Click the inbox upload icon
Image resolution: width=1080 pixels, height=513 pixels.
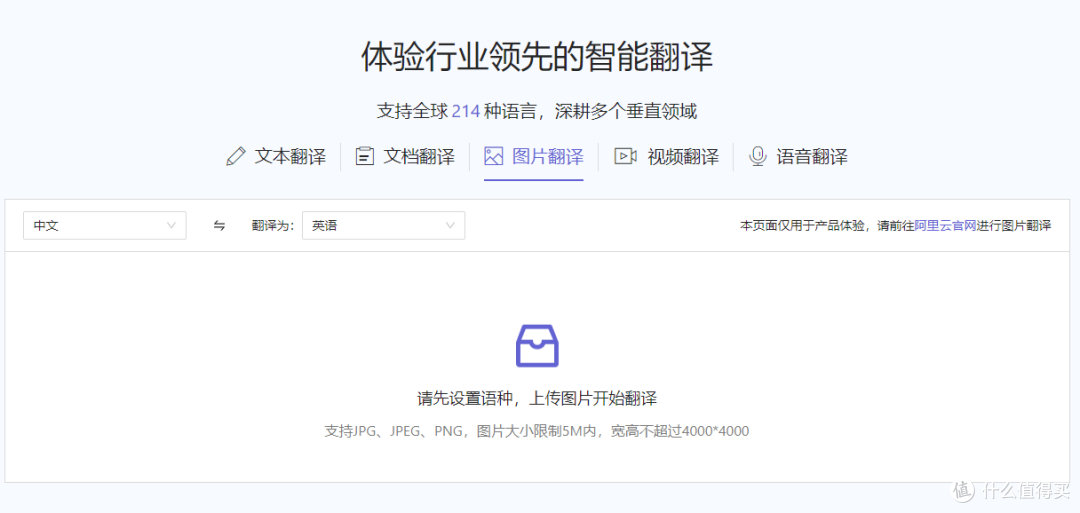point(537,345)
